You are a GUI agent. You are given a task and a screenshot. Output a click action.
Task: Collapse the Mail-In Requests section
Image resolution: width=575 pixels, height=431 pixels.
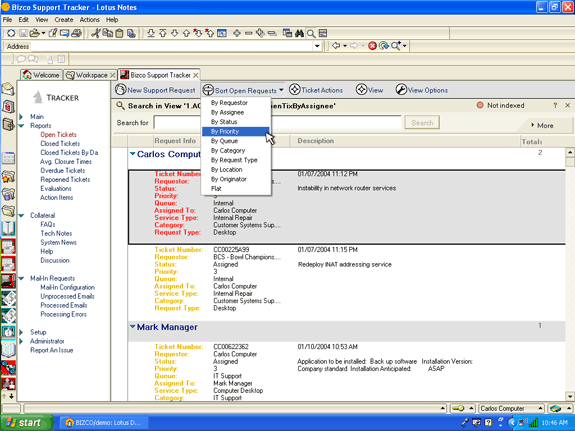point(21,278)
